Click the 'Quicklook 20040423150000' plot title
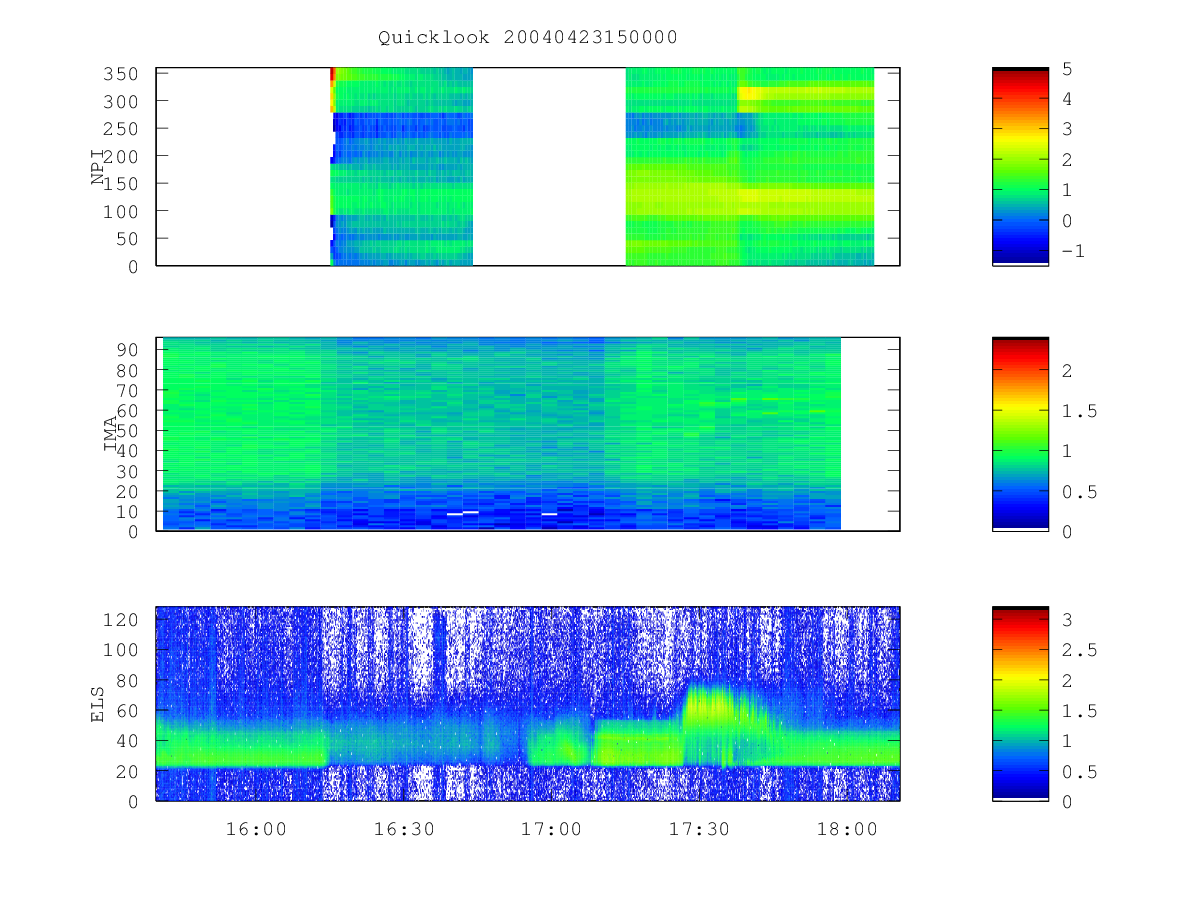 (528, 38)
